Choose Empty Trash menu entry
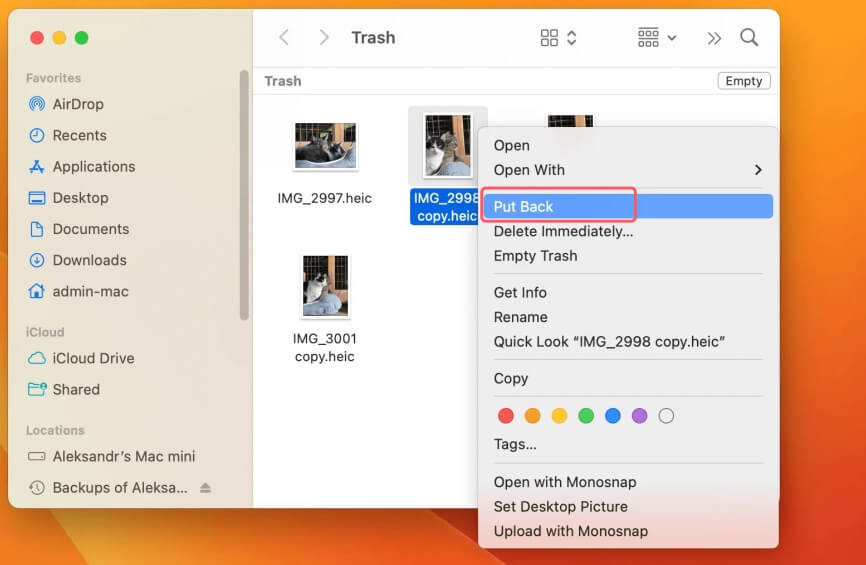 (535, 256)
